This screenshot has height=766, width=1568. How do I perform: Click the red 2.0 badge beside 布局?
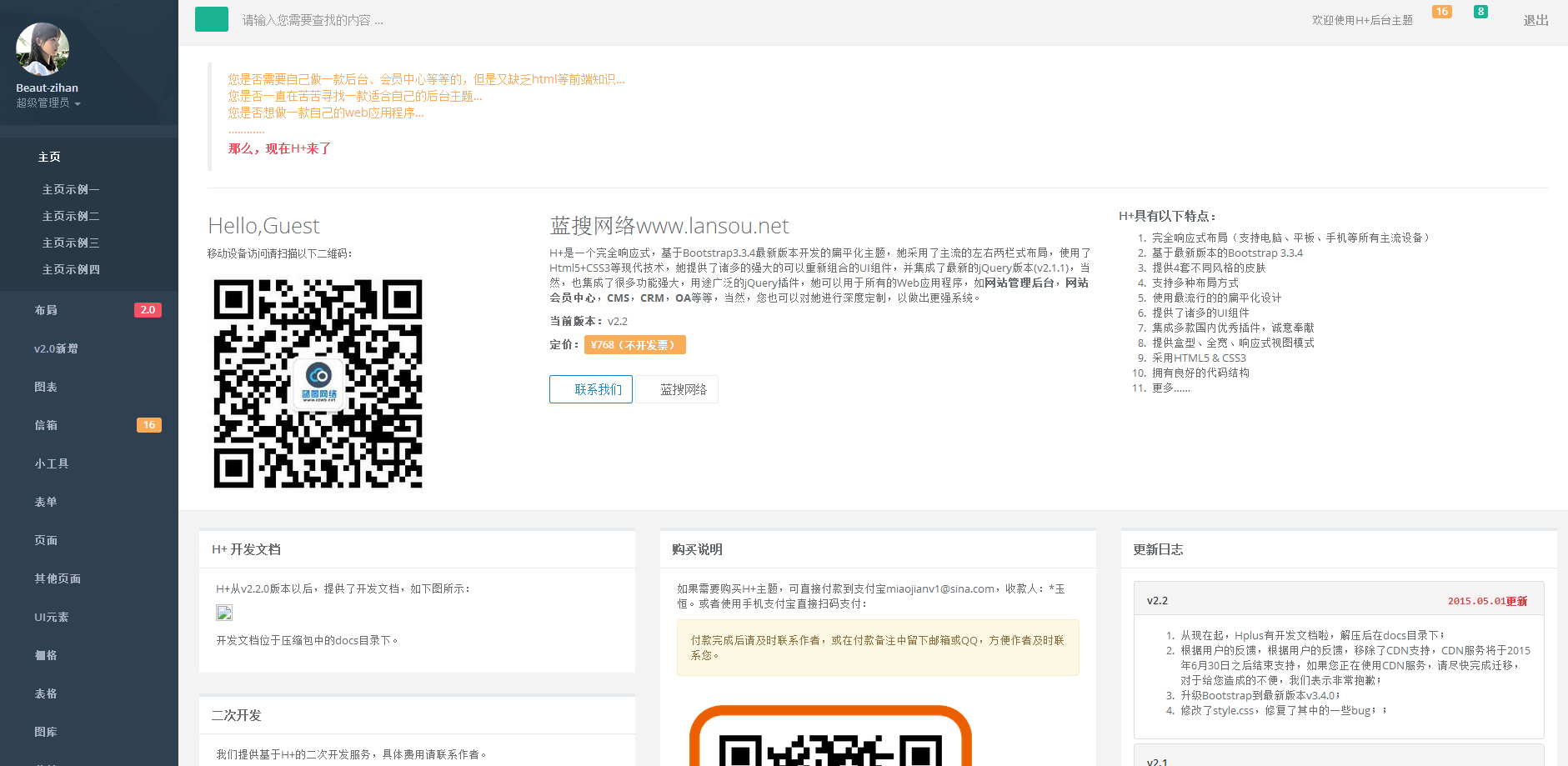click(148, 310)
